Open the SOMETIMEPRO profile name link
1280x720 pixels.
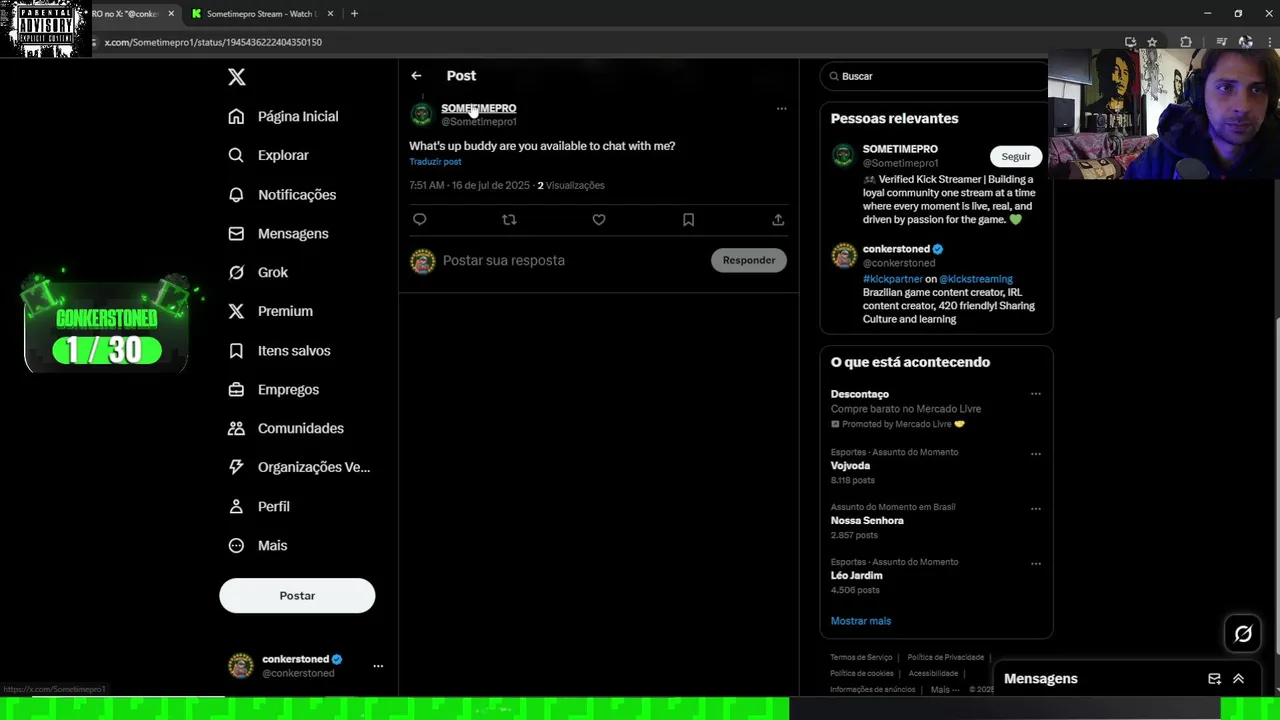[x=478, y=108]
